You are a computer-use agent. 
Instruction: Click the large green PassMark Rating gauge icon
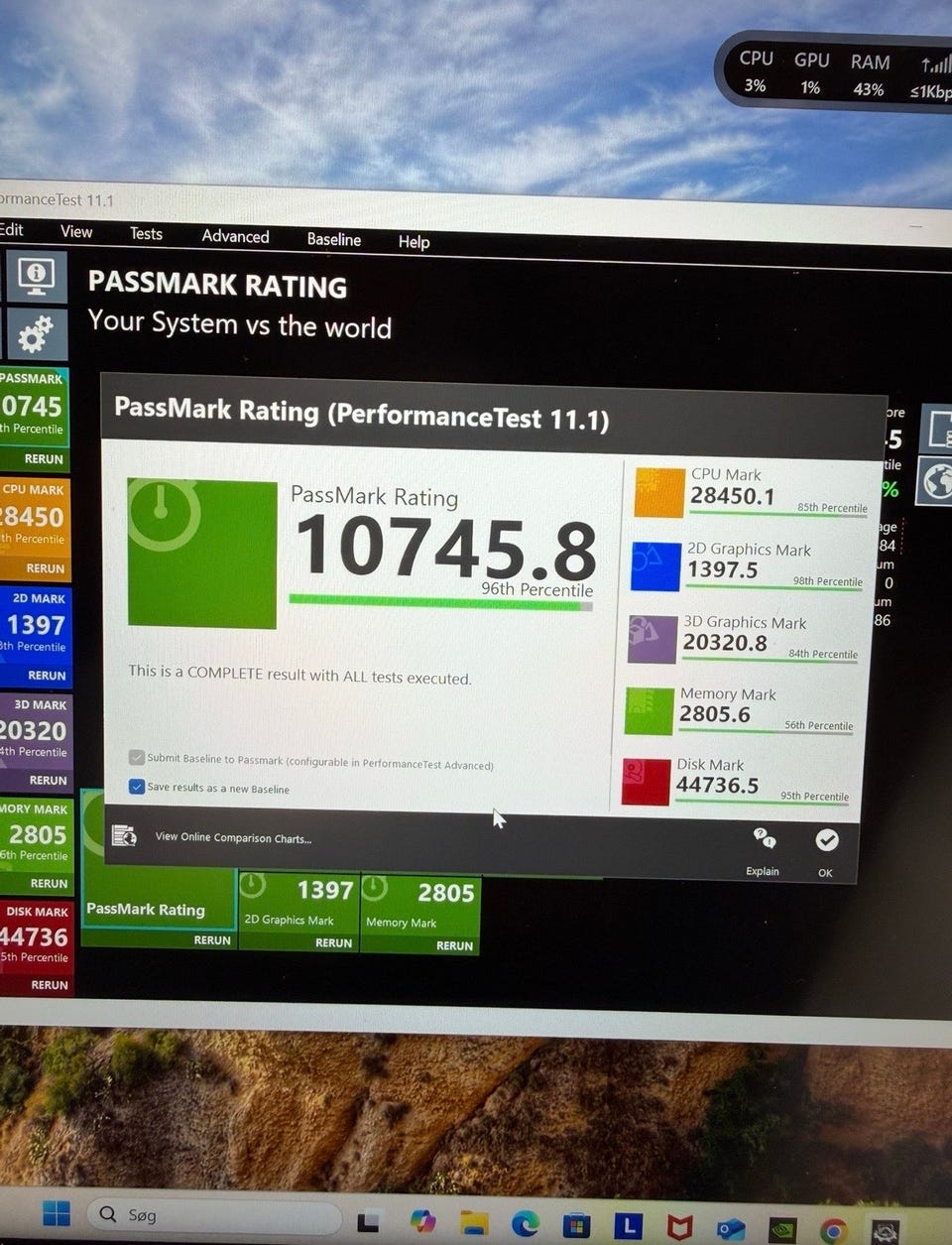(202, 553)
